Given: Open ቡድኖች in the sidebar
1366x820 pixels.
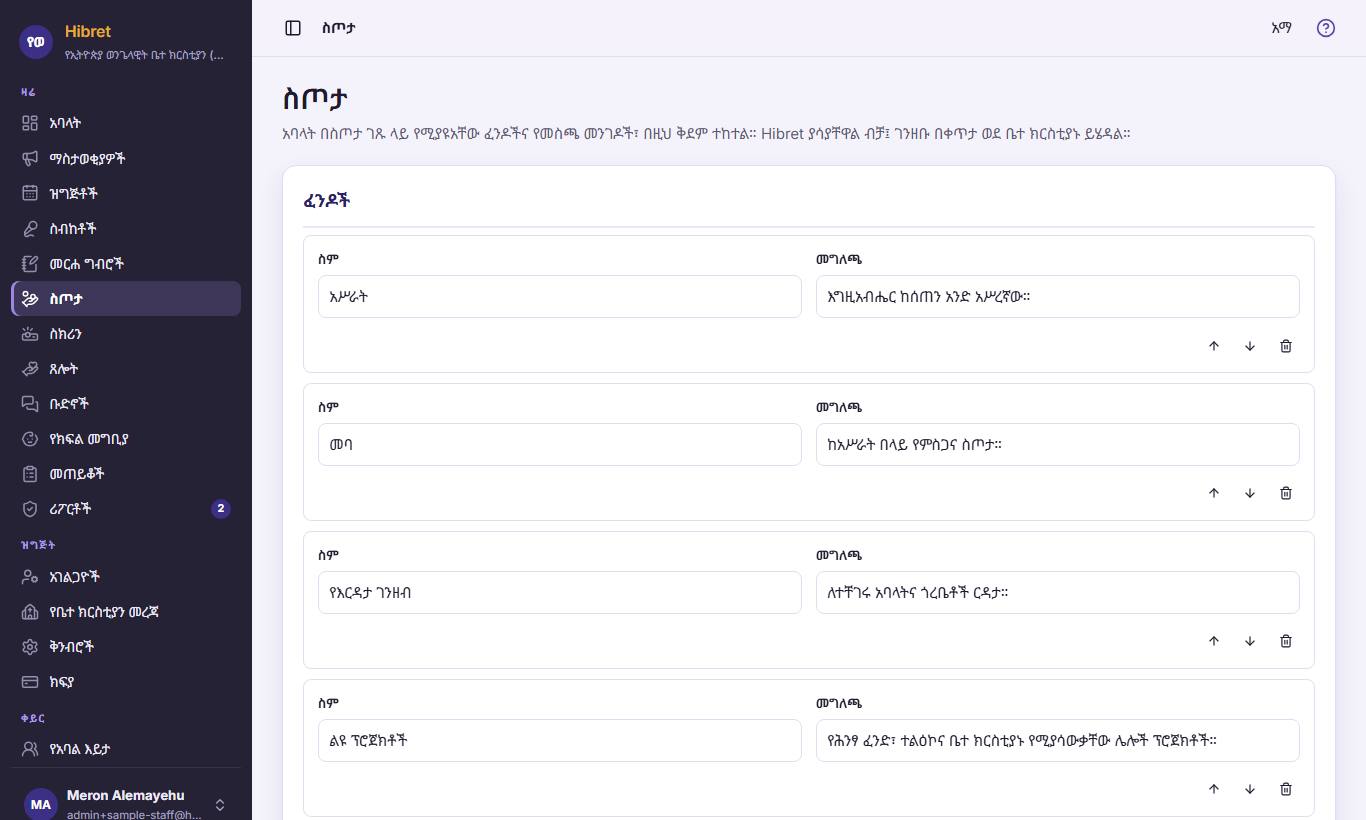Looking at the screenshot, I should [126, 403].
